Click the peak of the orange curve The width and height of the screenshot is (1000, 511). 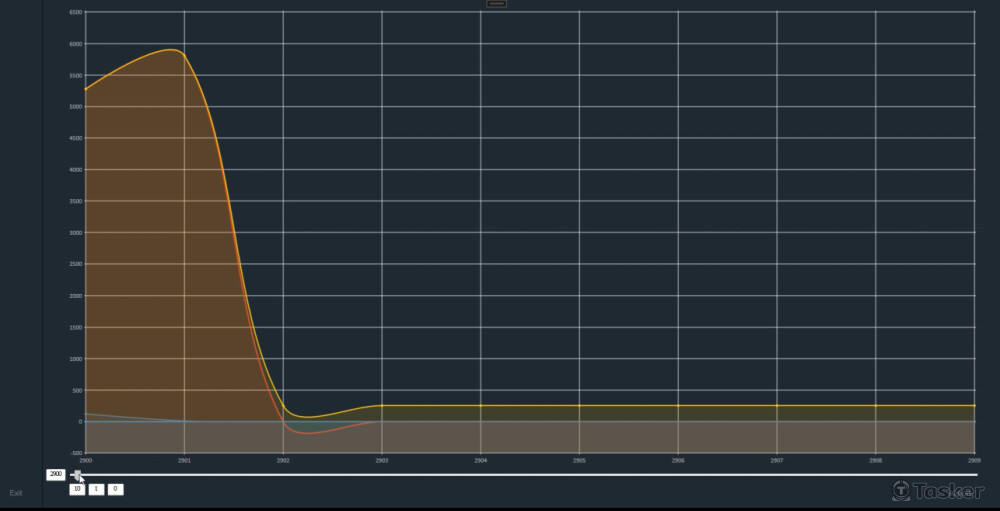(174, 50)
